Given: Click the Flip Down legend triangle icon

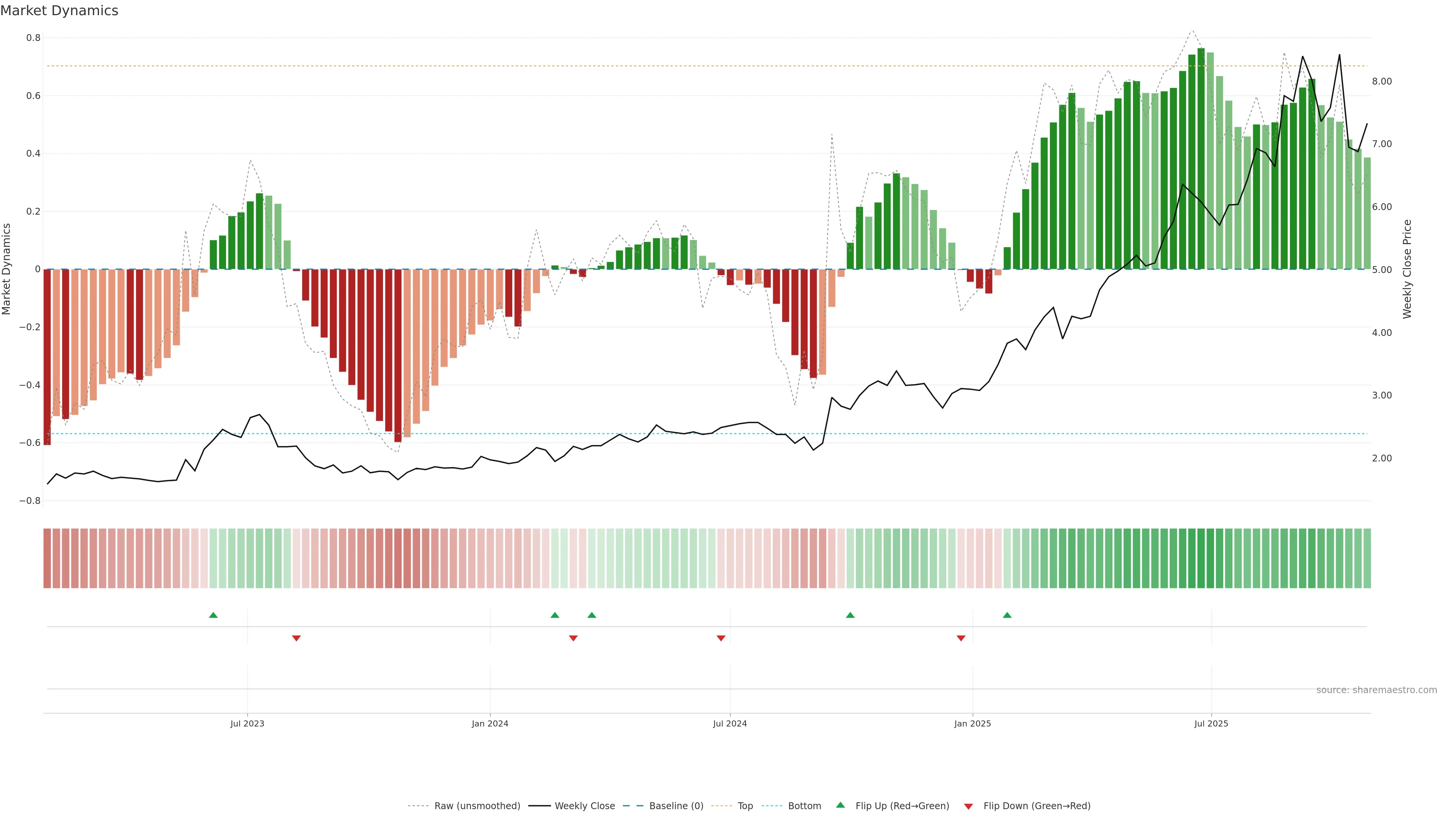Looking at the screenshot, I should coord(968,806).
